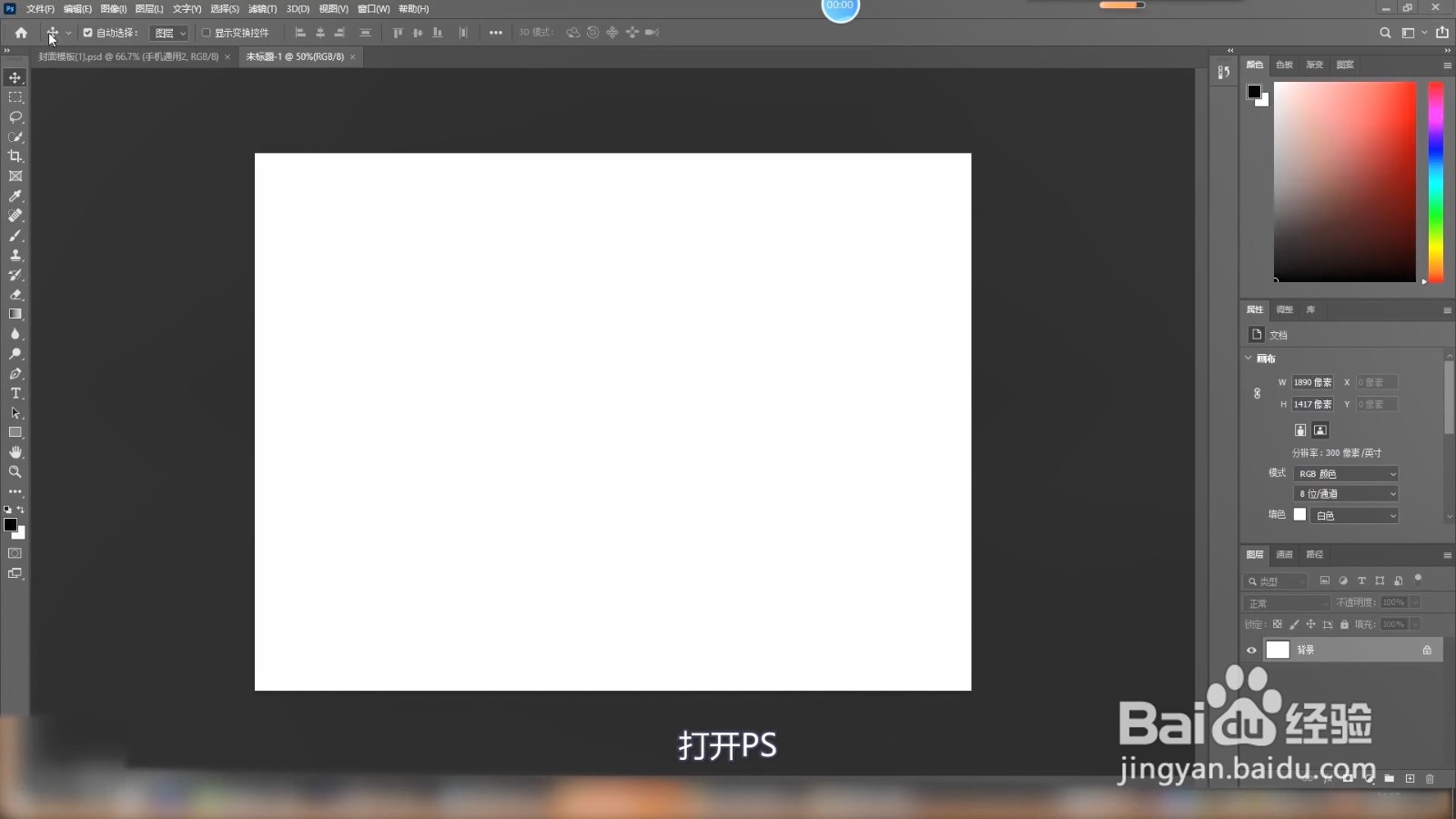Select the Path Selection tool
This screenshot has width=1456, height=819.
(x=15, y=413)
